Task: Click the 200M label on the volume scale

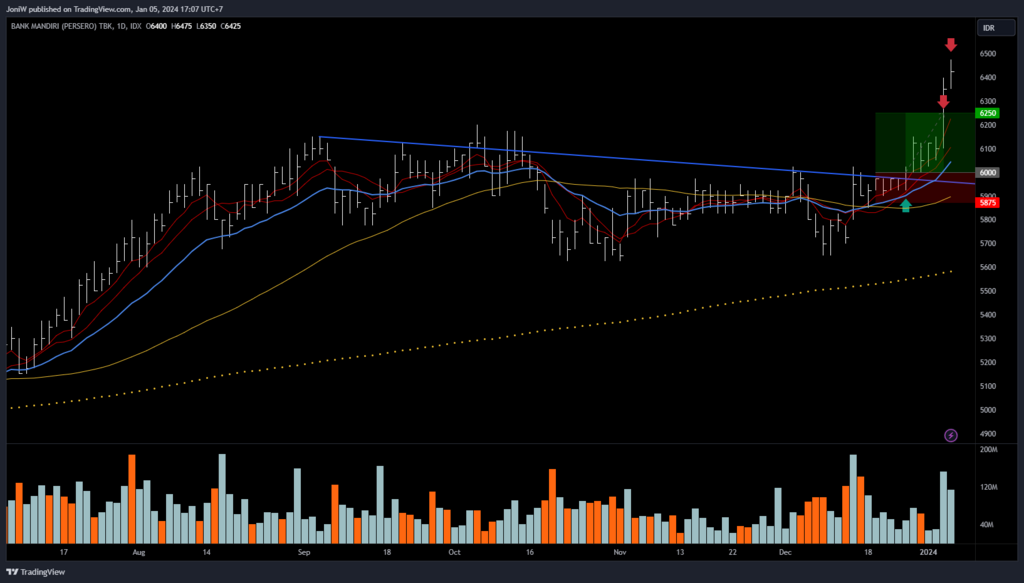Action: click(988, 450)
